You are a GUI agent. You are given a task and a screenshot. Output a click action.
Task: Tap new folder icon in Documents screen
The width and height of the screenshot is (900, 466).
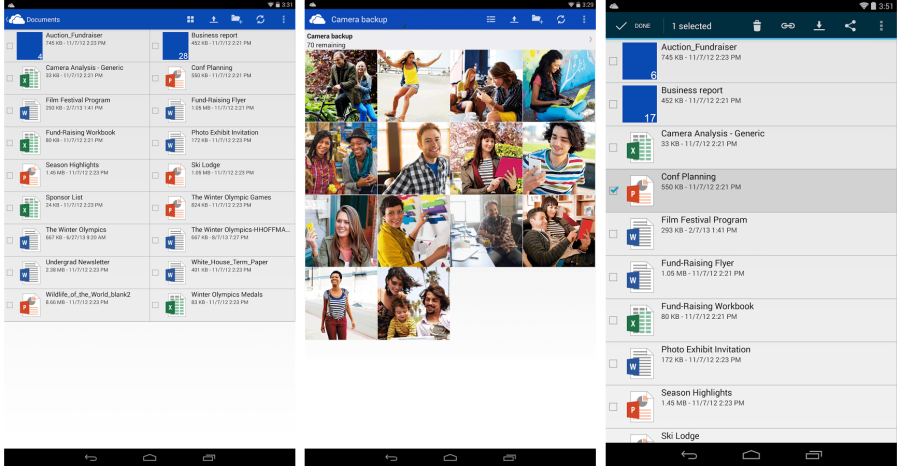pyautogui.click(x=236, y=20)
